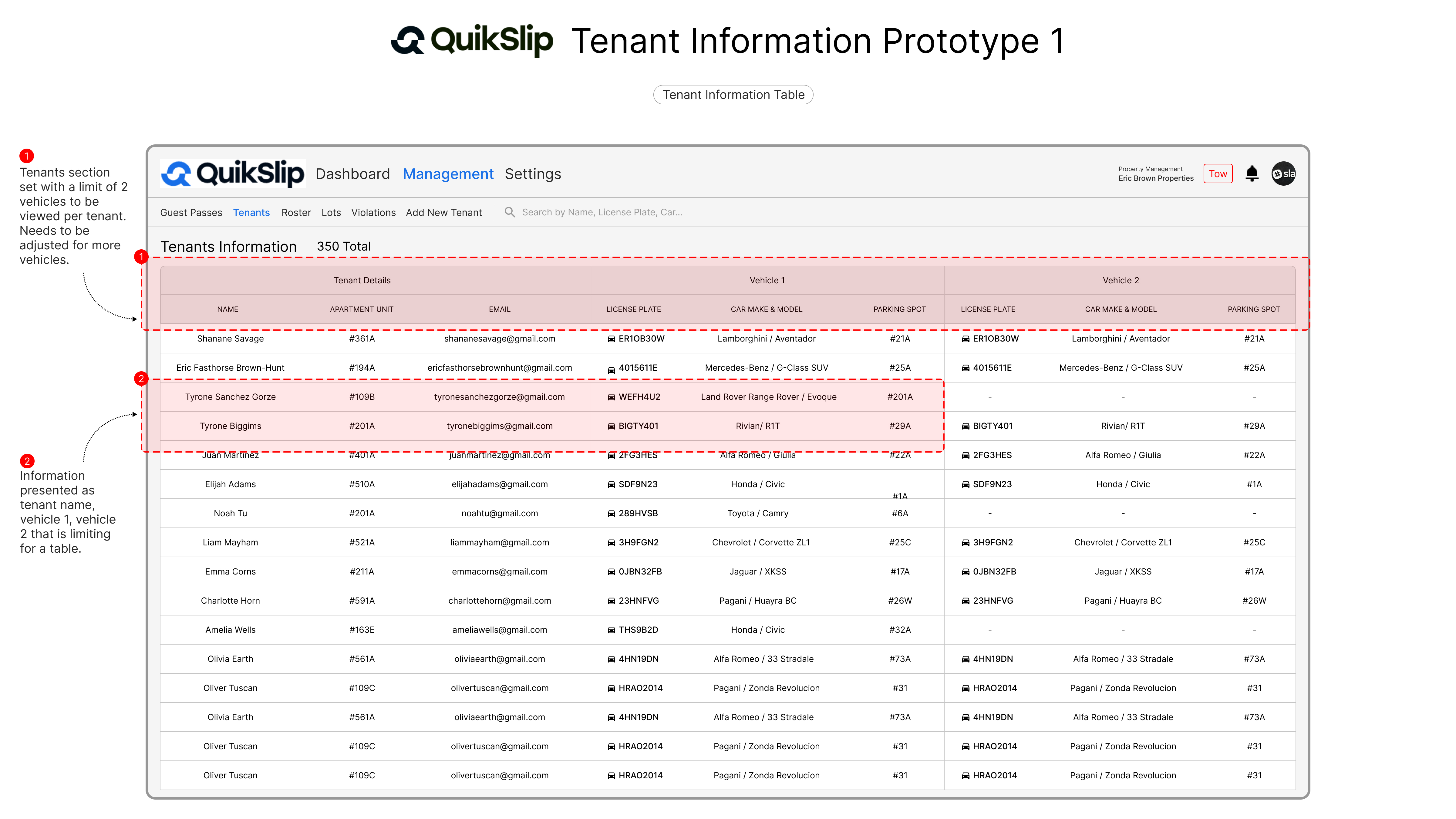
Task: Click the QuikSlip logo in navbar
Action: 233,174
